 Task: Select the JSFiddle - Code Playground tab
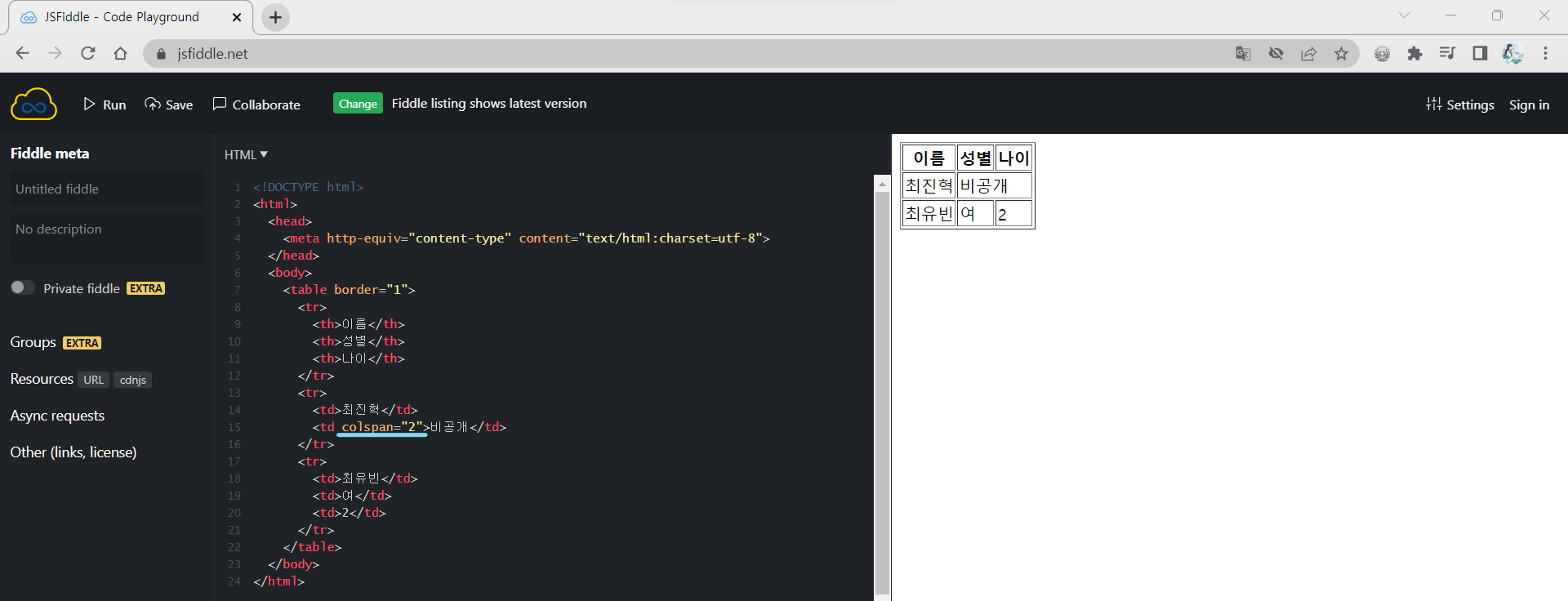[x=131, y=17]
